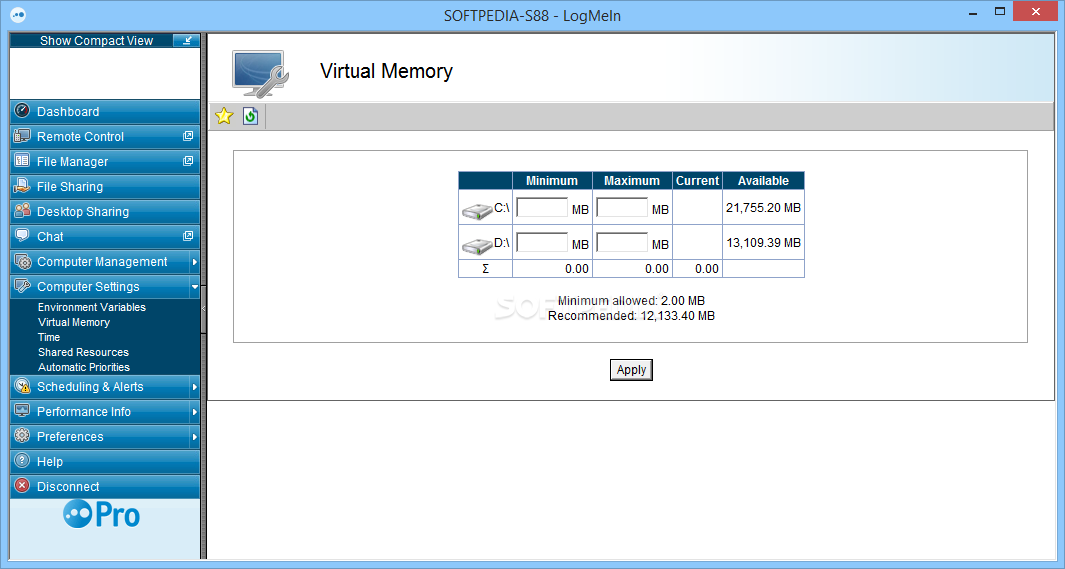Image resolution: width=1065 pixels, height=569 pixels.
Task: Click the Minimum allowed: 2.00 MB text
Action: coord(631,301)
